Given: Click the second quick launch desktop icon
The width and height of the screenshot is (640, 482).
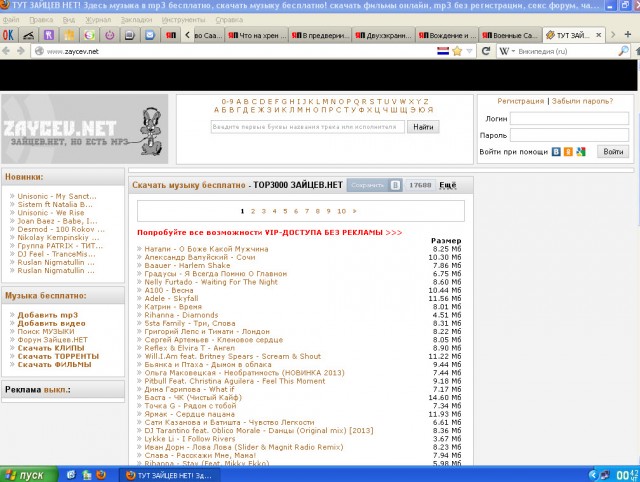Looking at the screenshot, I should click(87, 475).
